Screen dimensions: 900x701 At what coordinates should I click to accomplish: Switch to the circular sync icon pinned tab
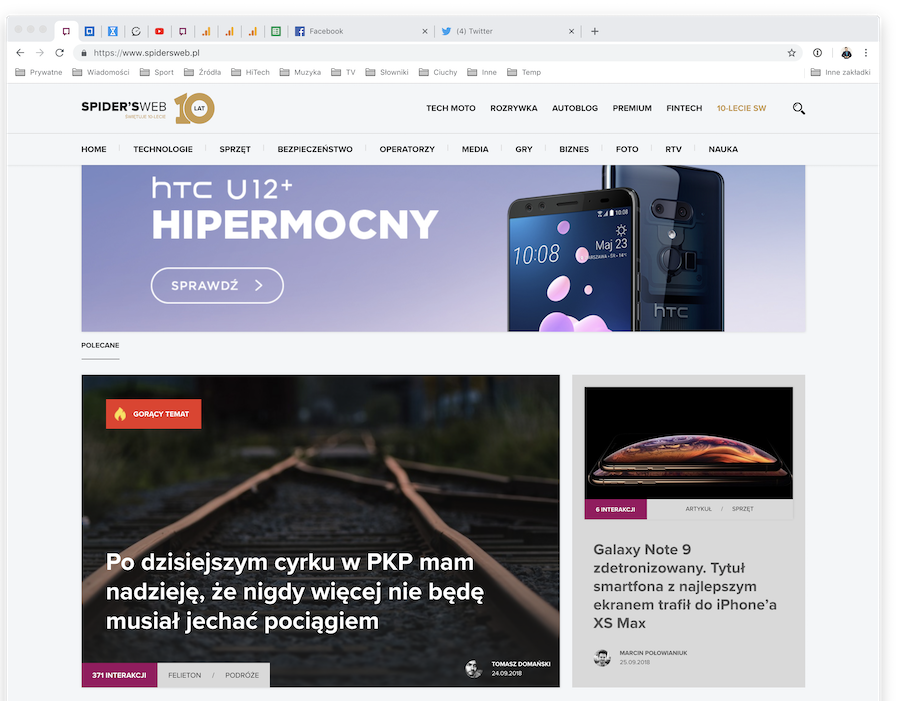(x=136, y=31)
